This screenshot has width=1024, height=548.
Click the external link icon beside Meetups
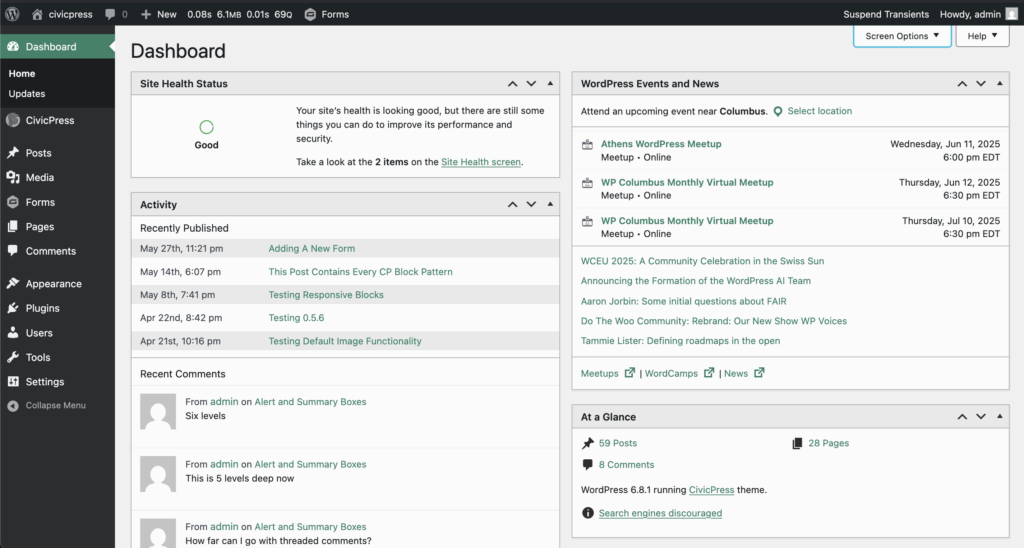(x=630, y=372)
